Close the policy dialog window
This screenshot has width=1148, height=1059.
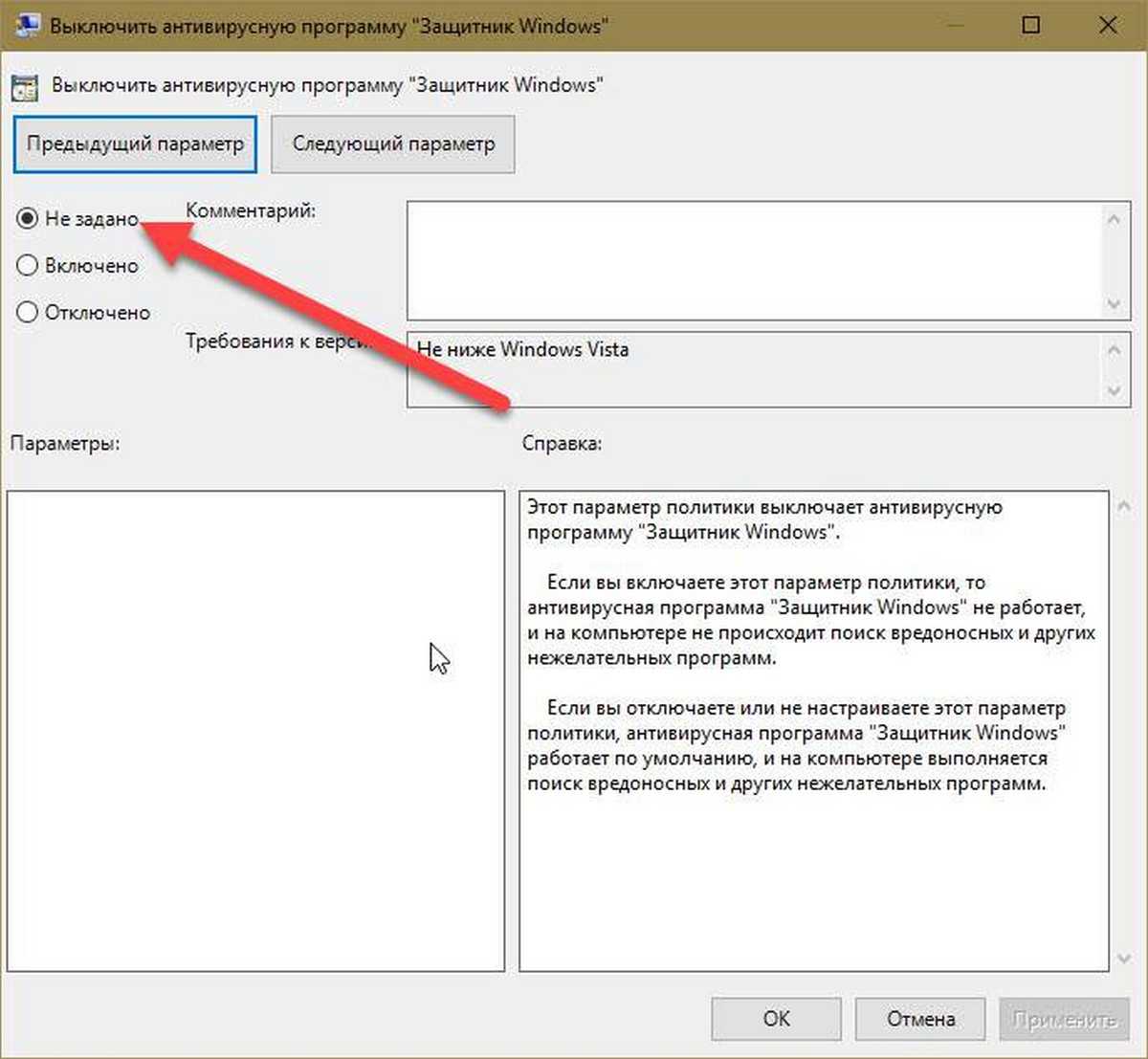point(1108,25)
